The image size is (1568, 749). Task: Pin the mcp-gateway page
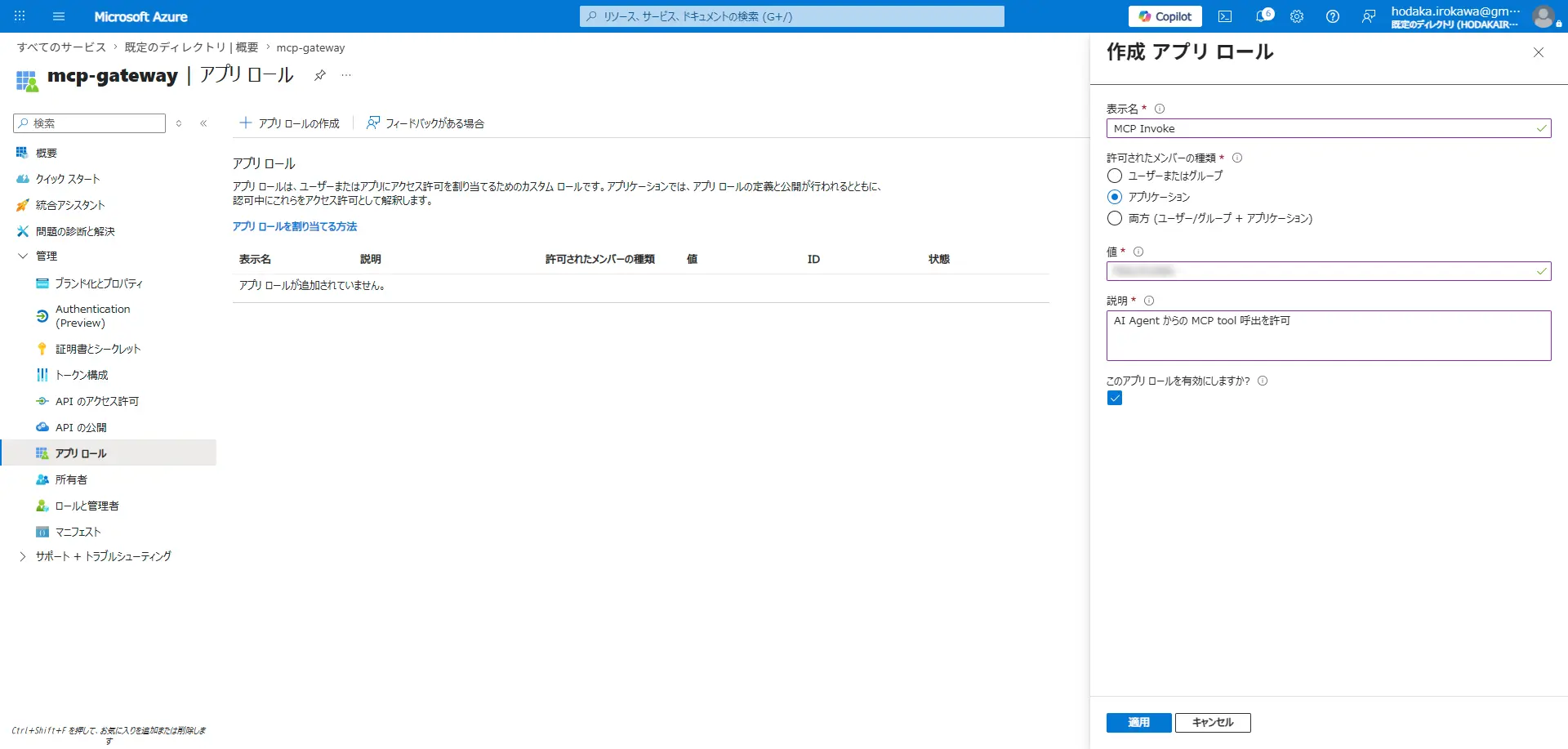pos(320,75)
